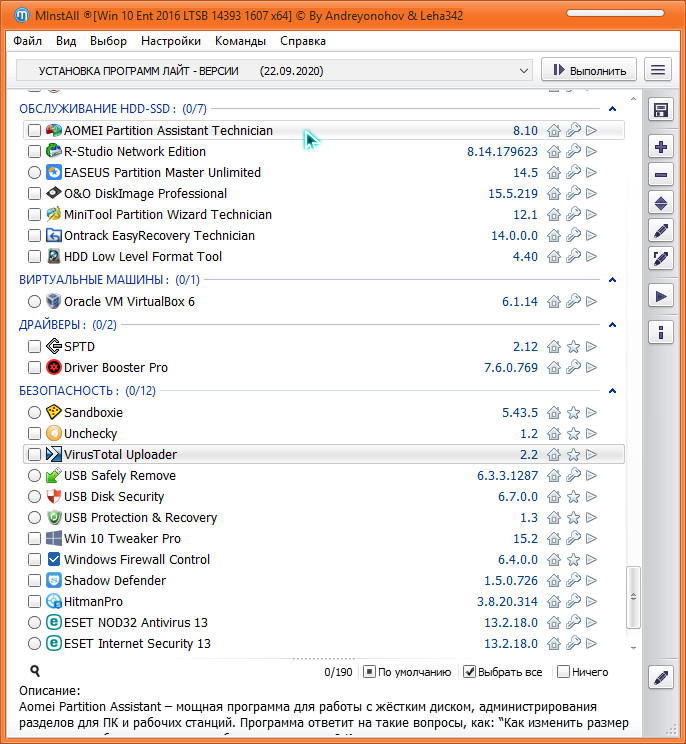Click the play icon in right sidebar
Screen dimensions: 686x744
(x=660, y=296)
